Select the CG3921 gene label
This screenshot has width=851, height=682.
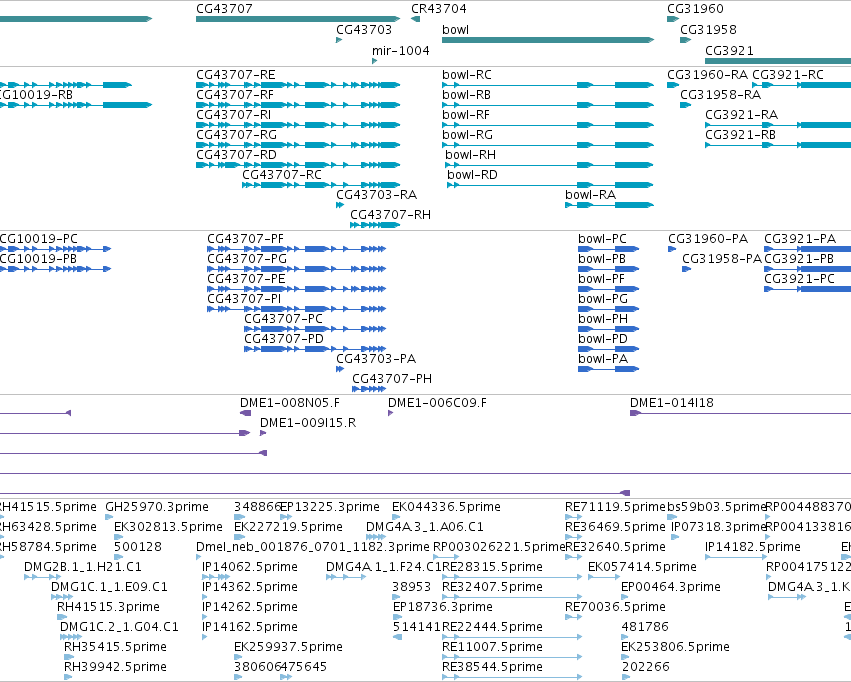pyautogui.click(x=729, y=50)
